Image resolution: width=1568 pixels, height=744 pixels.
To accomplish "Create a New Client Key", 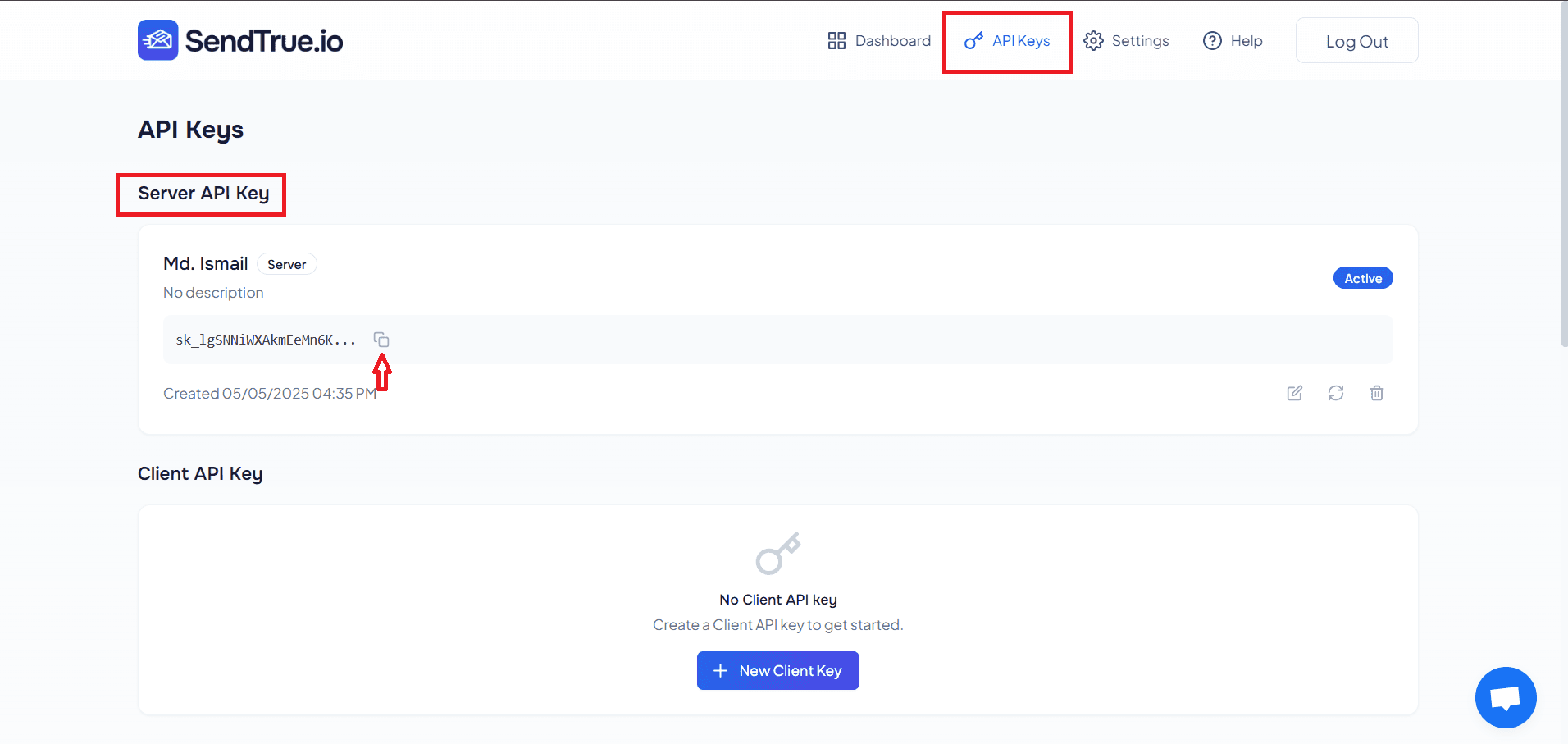I will [777, 671].
